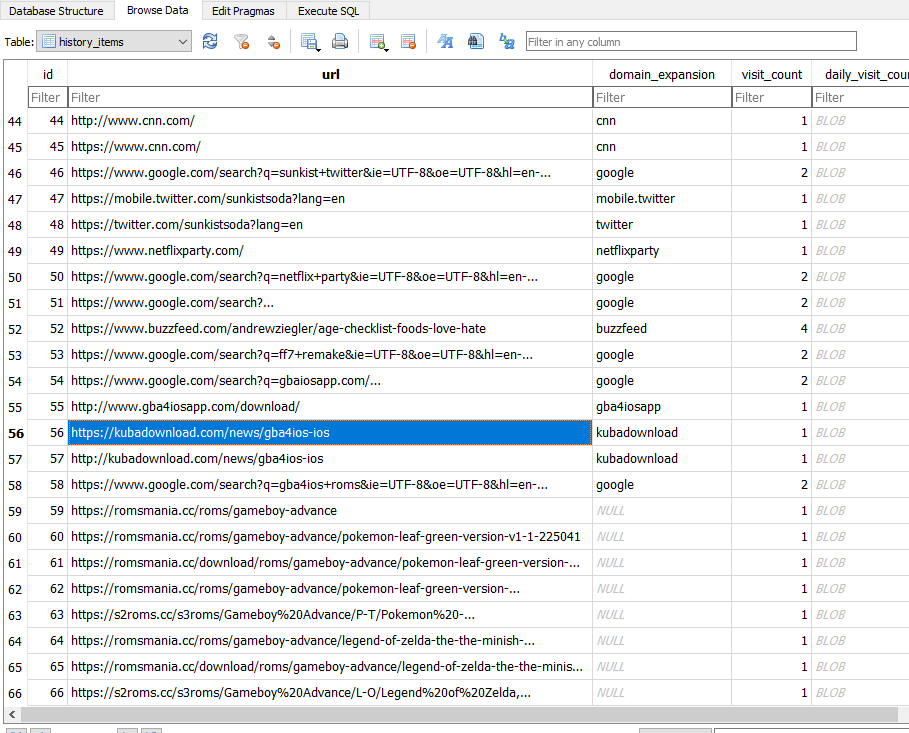This screenshot has width=909, height=733.
Task: Open find and replace tool
Action: click(506, 41)
